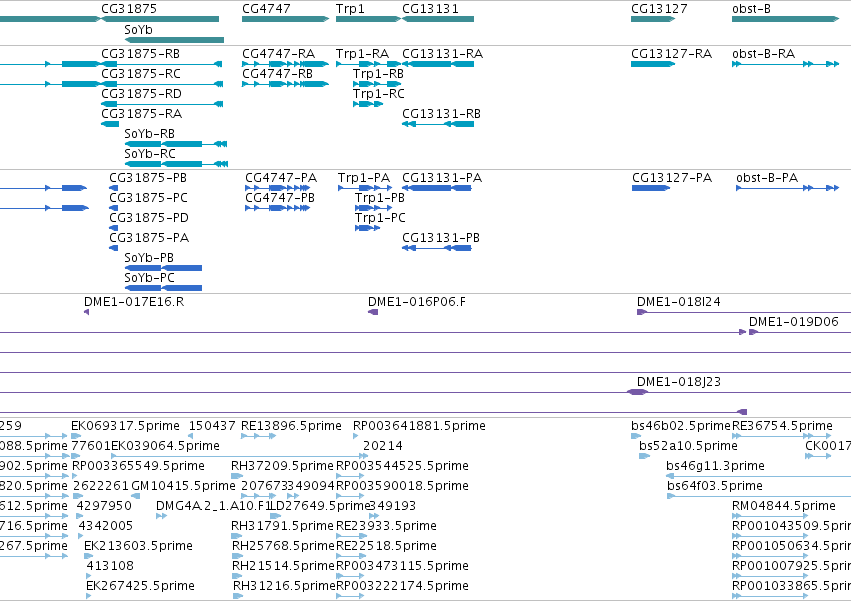Select the CG4747 gene bar
This screenshot has width=851, height=601.
[x=285, y=19]
